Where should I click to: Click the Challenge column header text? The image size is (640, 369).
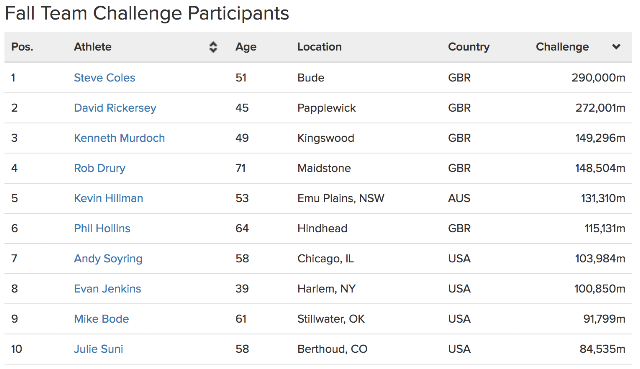(562, 47)
